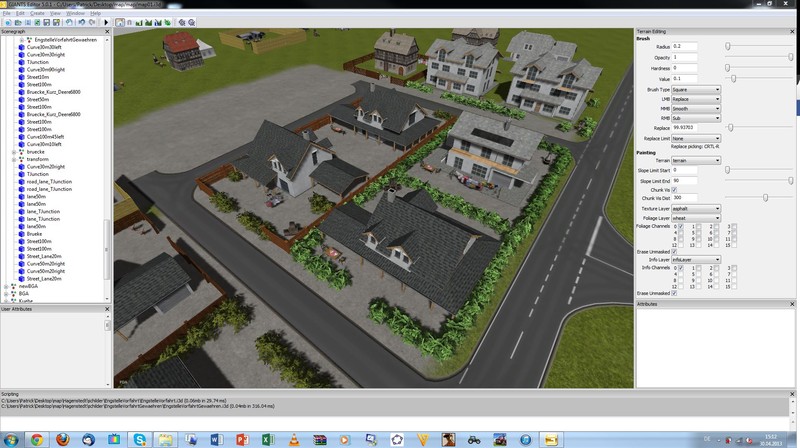The width and height of the screenshot is (800, 448).
Task: Open Firefox from taskbar
Action: pos(62,439)
